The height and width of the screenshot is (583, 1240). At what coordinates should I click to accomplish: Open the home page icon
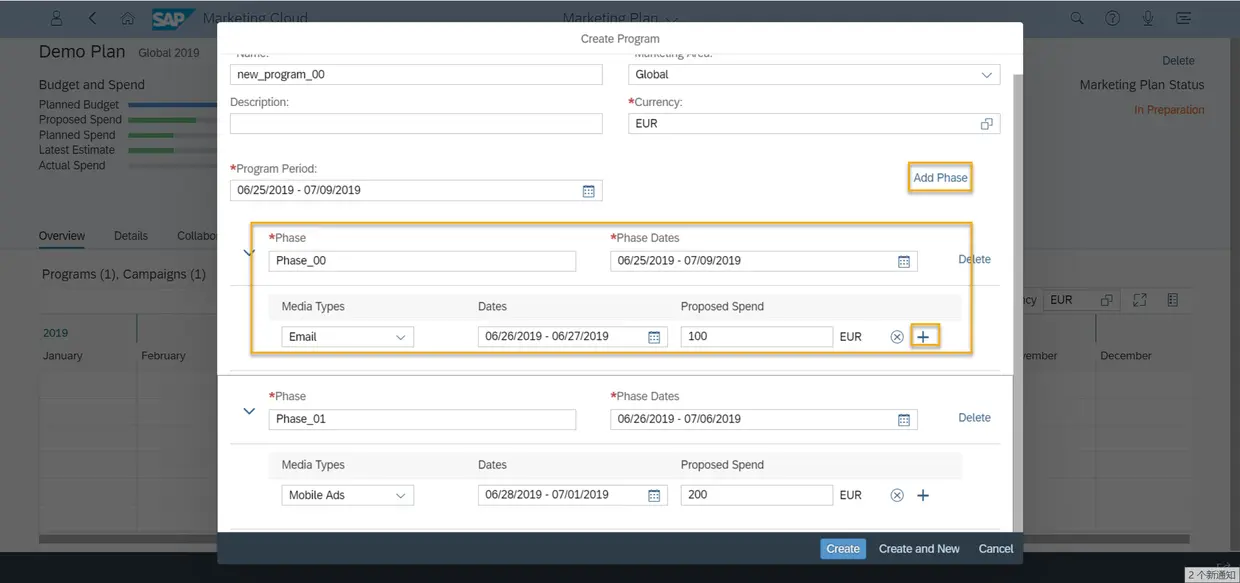point(127,18)
